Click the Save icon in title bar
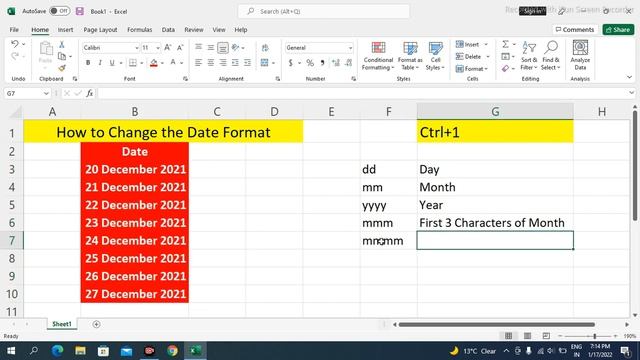The width and height of the screenshot is (640, 360). pos(80,11)
